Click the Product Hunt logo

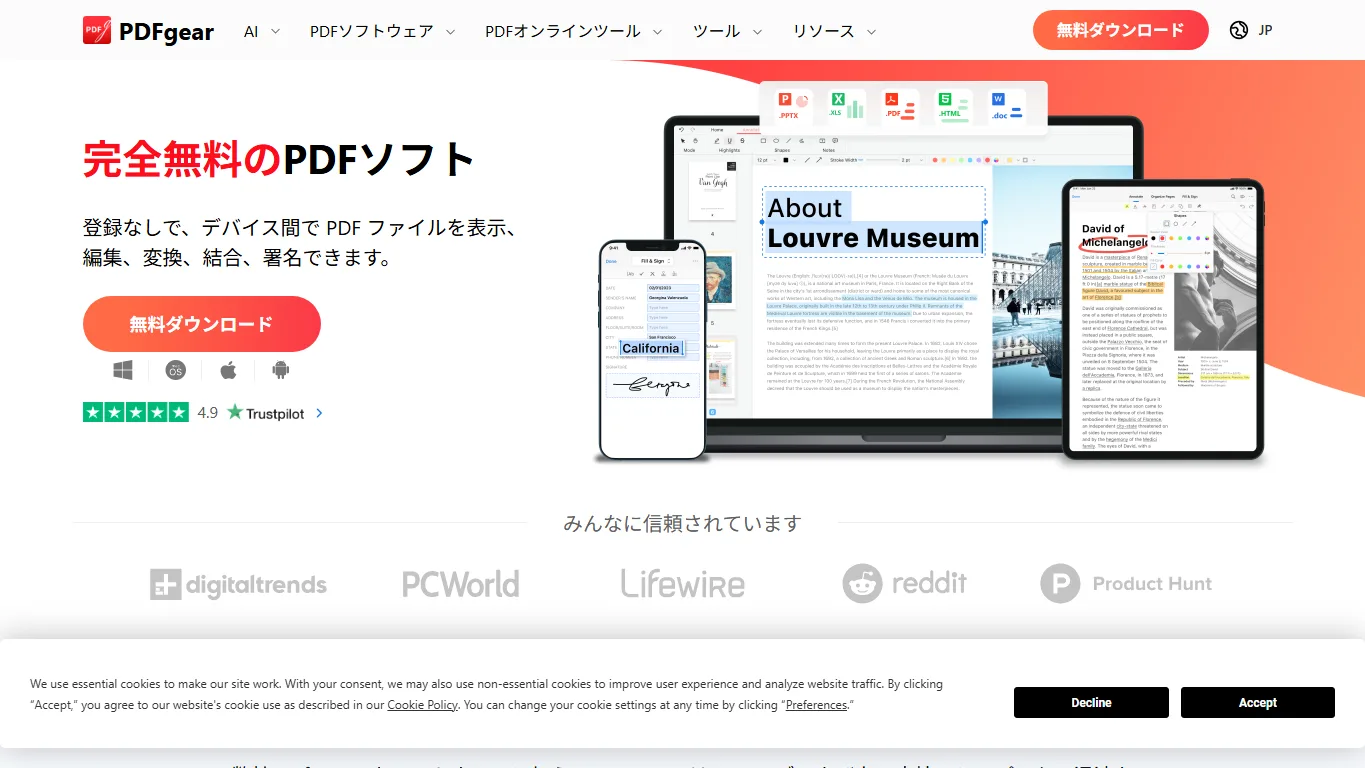[1126, 584]
